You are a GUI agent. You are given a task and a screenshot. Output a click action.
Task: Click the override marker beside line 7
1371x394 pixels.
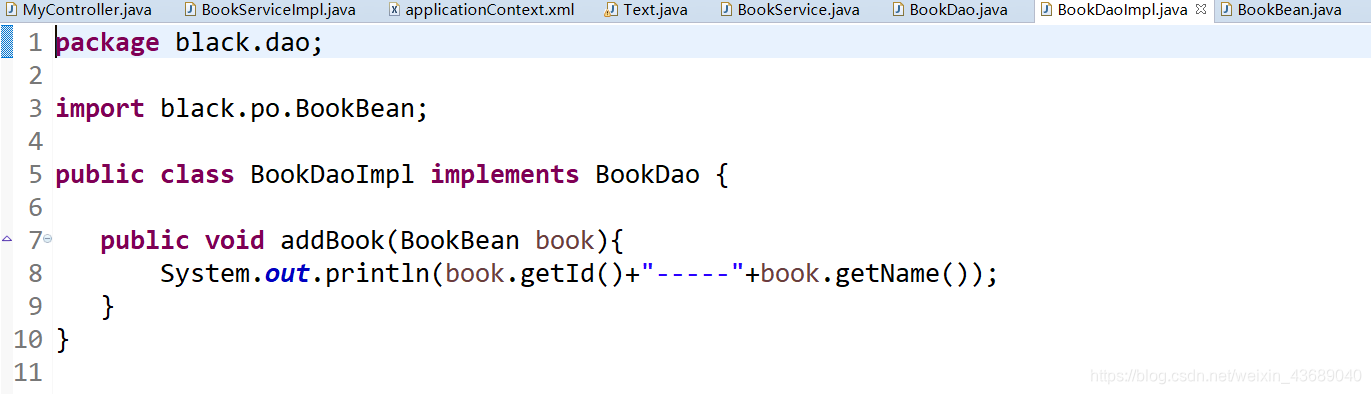coord(7,240)
